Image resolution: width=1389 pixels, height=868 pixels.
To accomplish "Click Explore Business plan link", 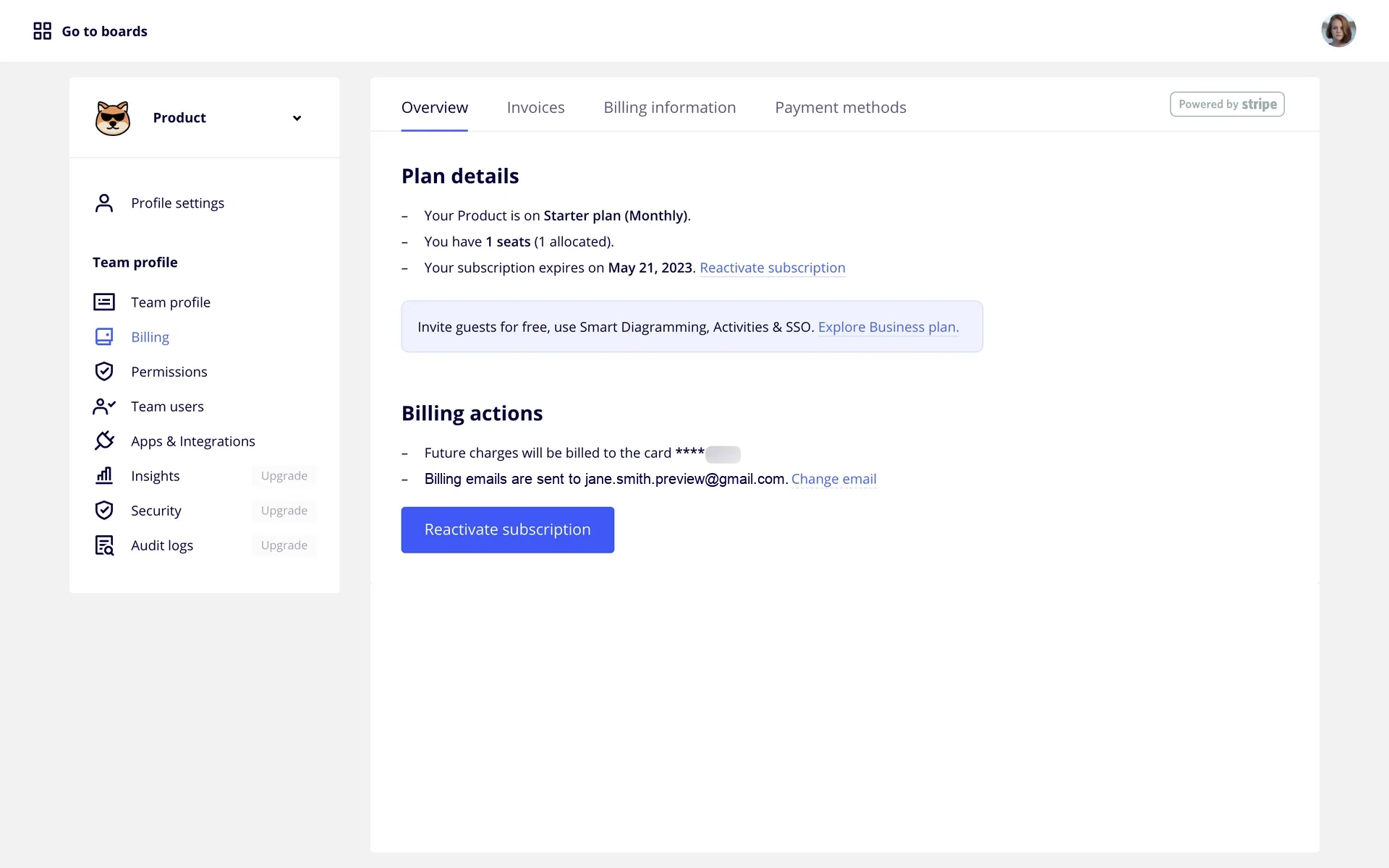I will coord(888,327).
